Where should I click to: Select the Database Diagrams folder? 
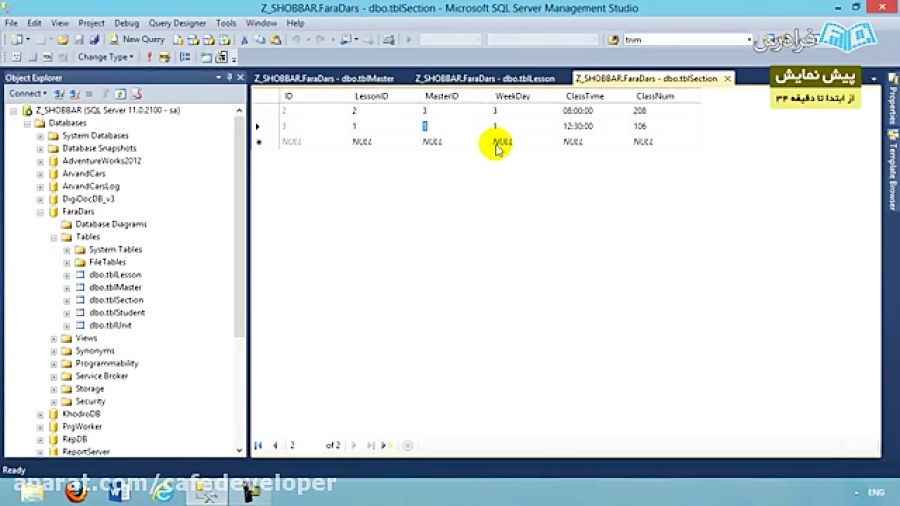[111, 224]
